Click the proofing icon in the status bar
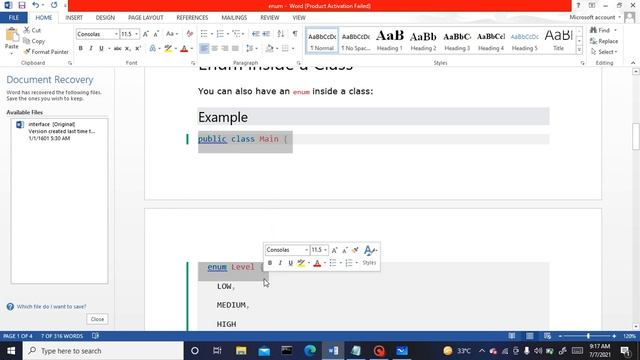This screenshot has width=640, height=360. 95,336
